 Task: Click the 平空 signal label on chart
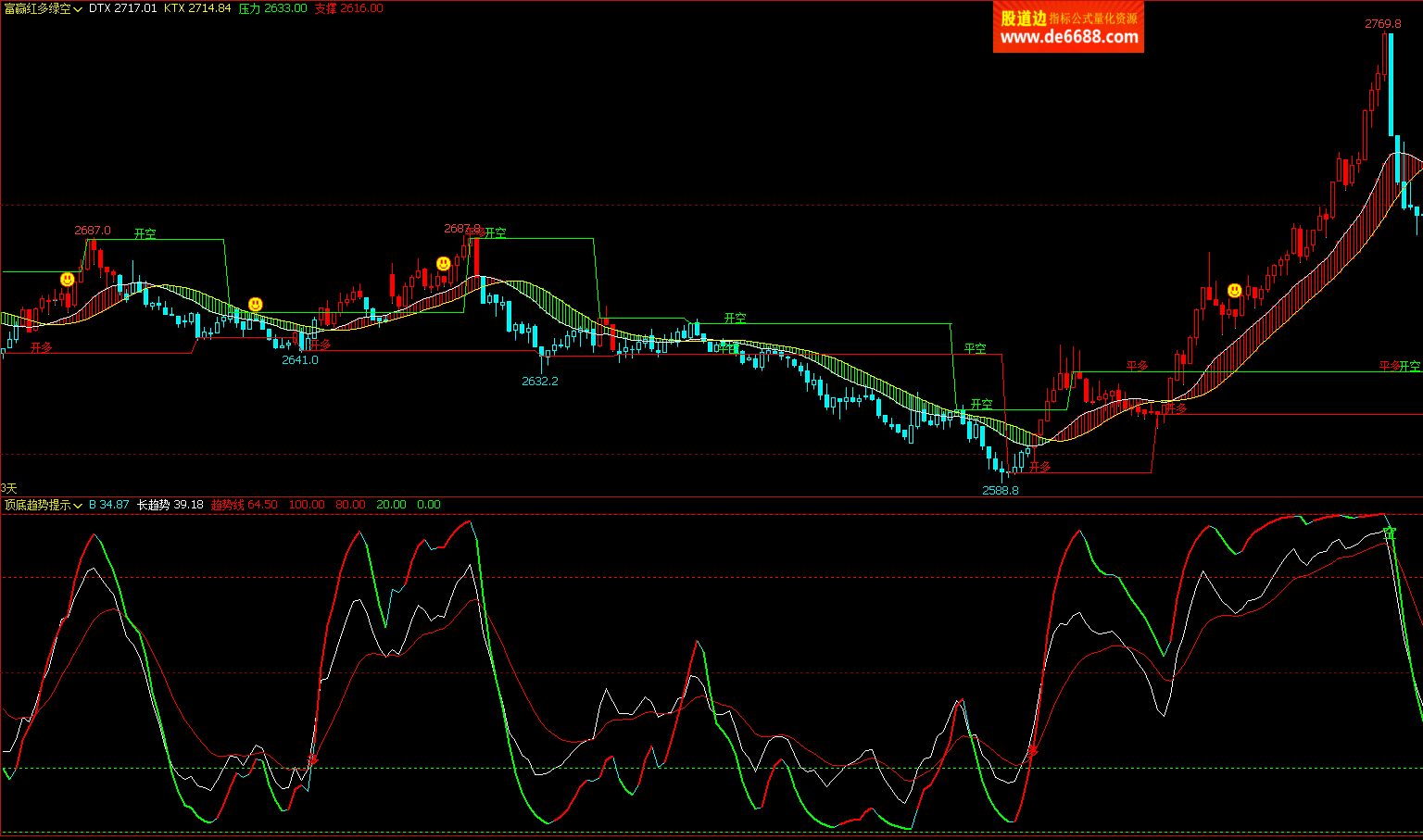[x=975, y=349]
